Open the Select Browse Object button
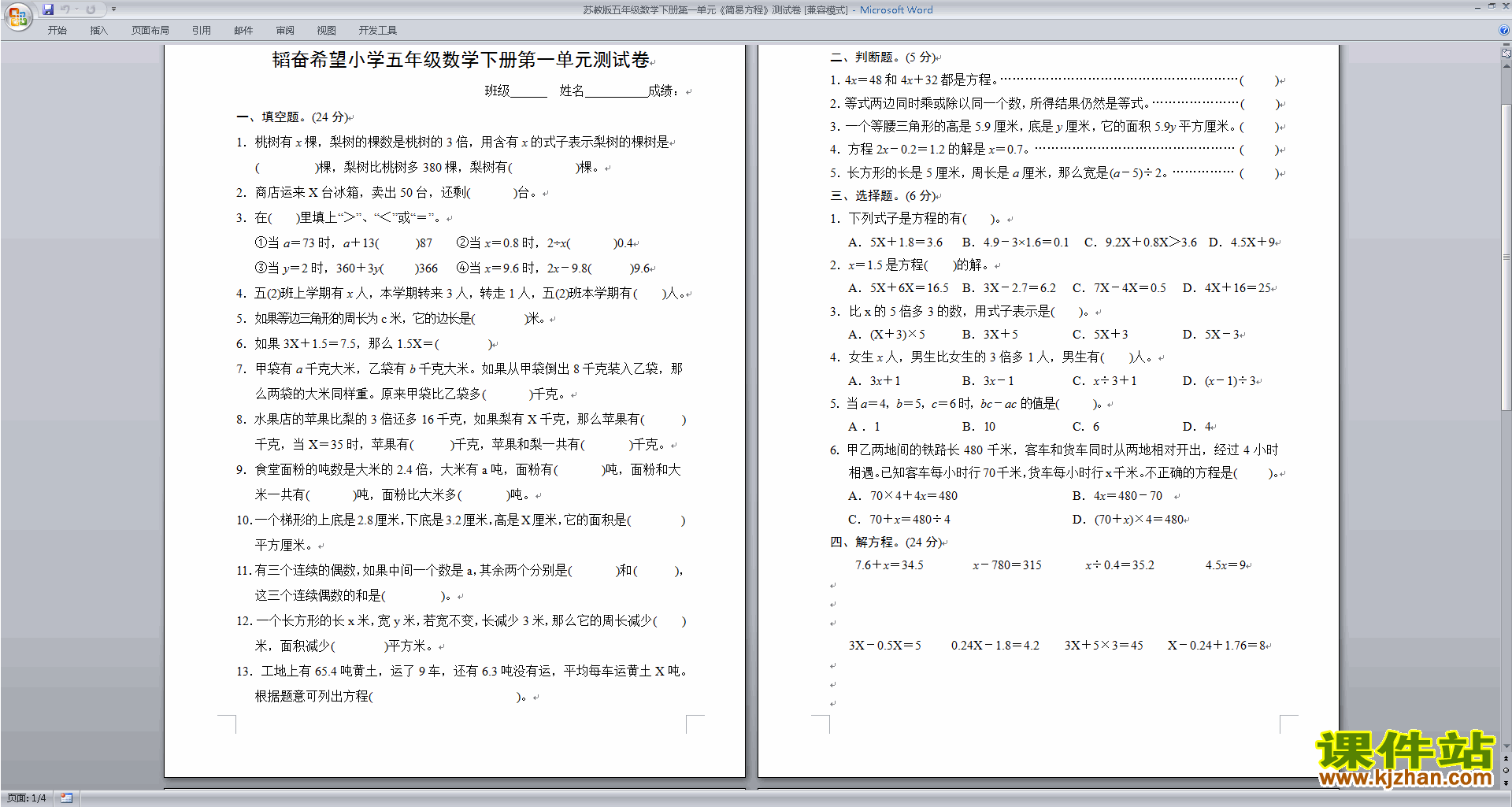 (1506, 771)
